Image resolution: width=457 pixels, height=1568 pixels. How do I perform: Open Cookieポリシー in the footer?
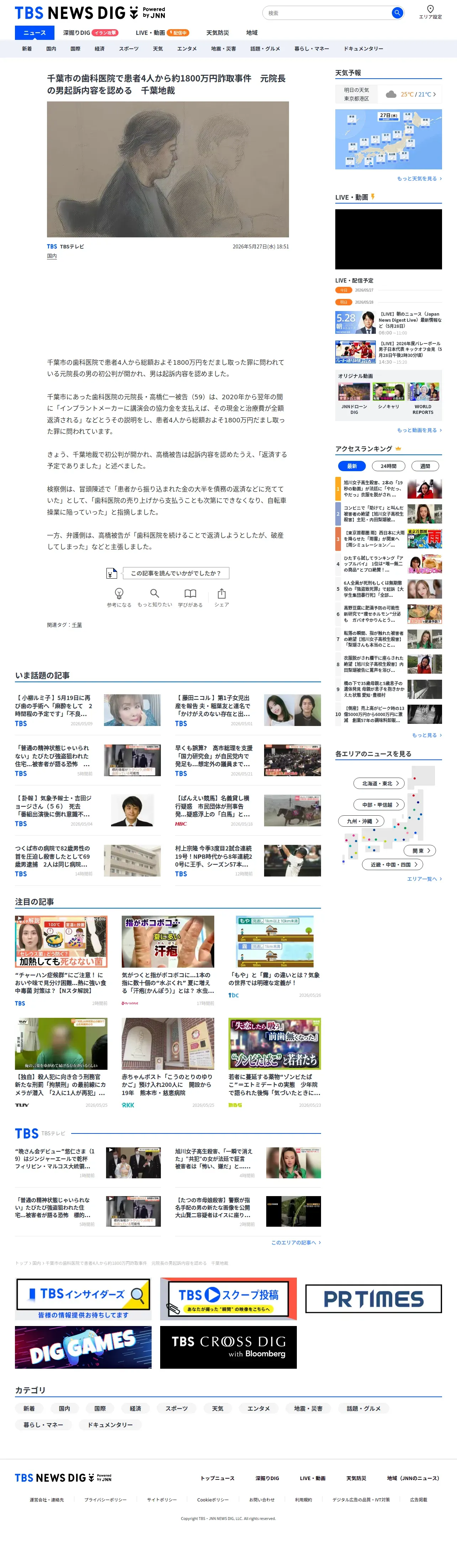tap(213, 1500)
